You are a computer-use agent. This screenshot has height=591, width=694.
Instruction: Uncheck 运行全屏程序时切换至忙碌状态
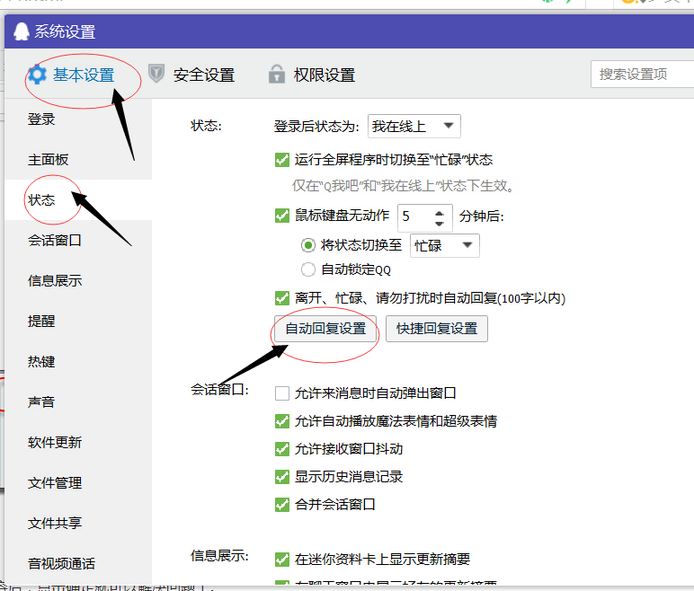coord(282,159)
